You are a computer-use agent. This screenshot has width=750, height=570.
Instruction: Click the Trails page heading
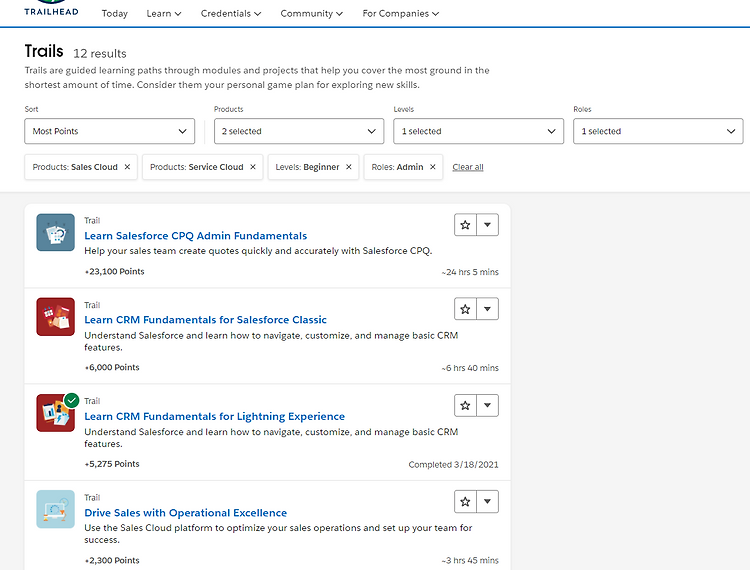pos(44,51)
